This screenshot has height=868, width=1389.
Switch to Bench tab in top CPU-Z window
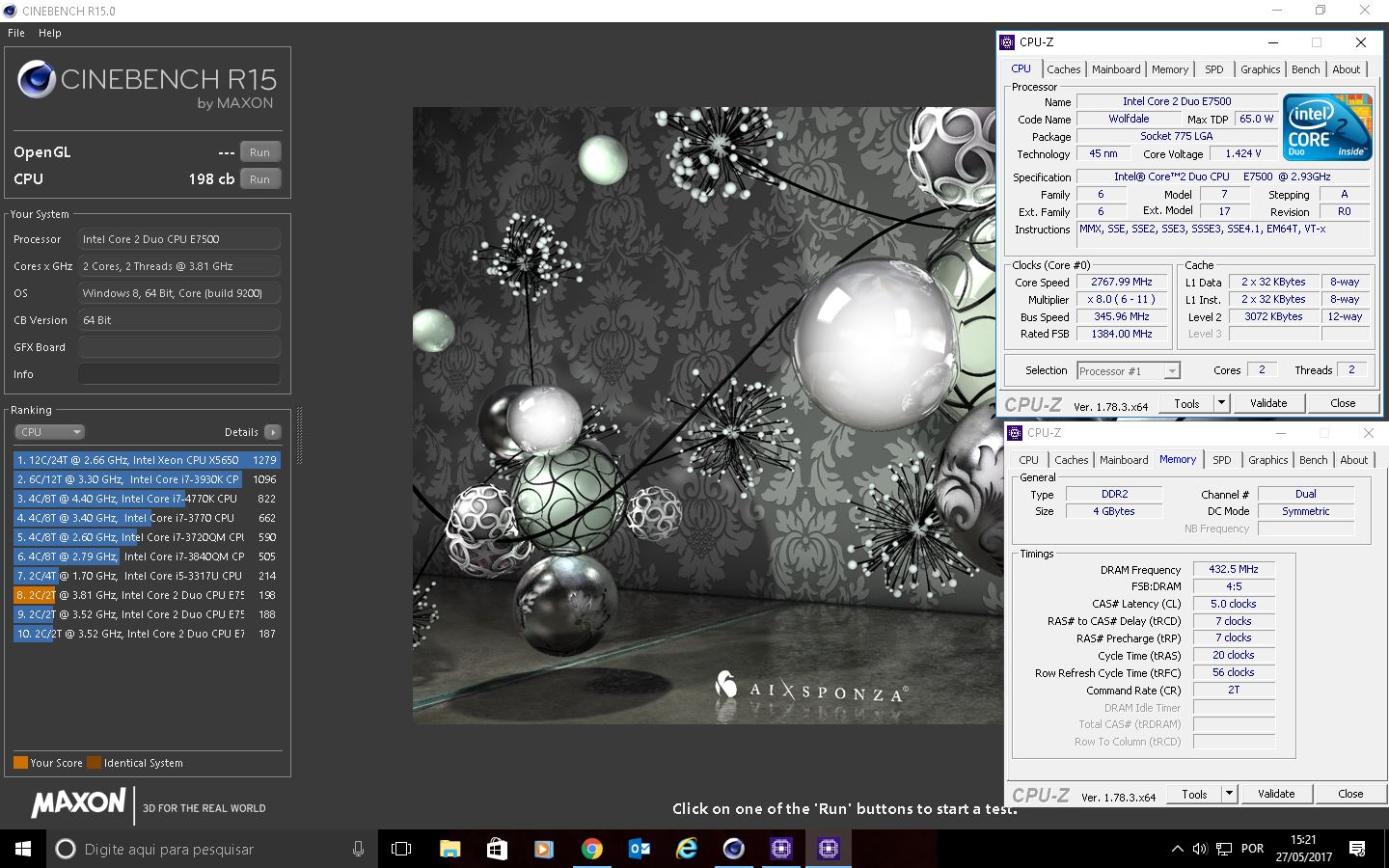coord(1305,69)
